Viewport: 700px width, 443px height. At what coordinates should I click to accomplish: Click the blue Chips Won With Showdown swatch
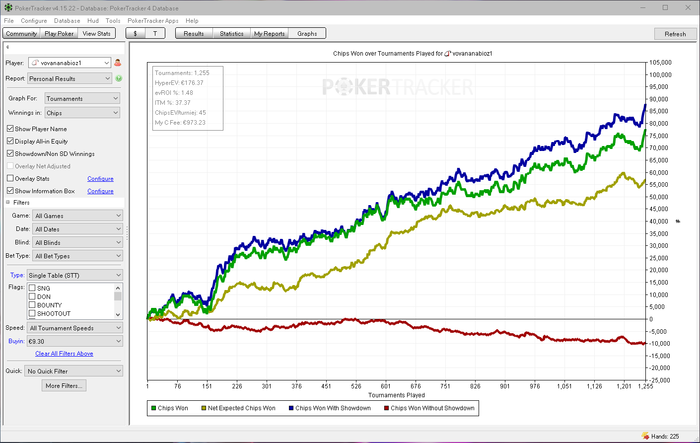tap(291, 408)
